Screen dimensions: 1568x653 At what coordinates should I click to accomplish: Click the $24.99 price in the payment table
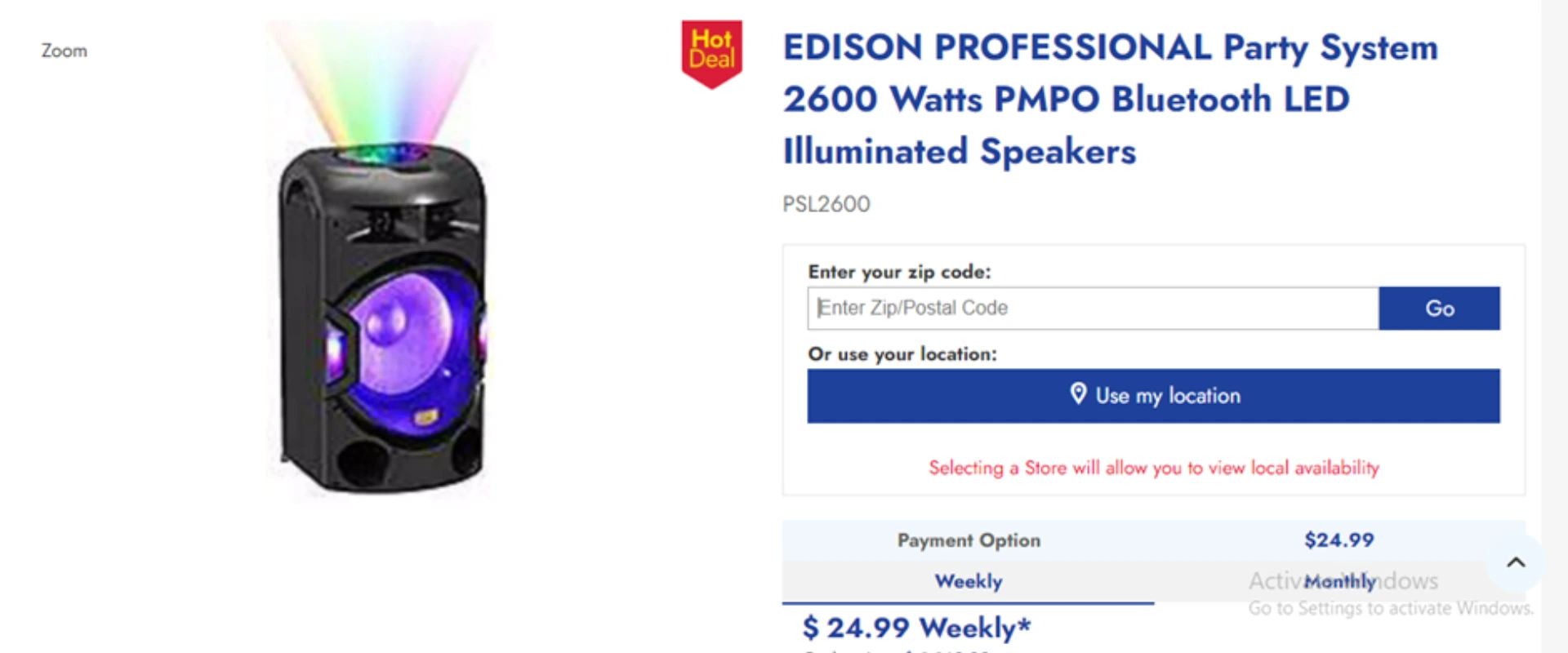click(1339, 540)
